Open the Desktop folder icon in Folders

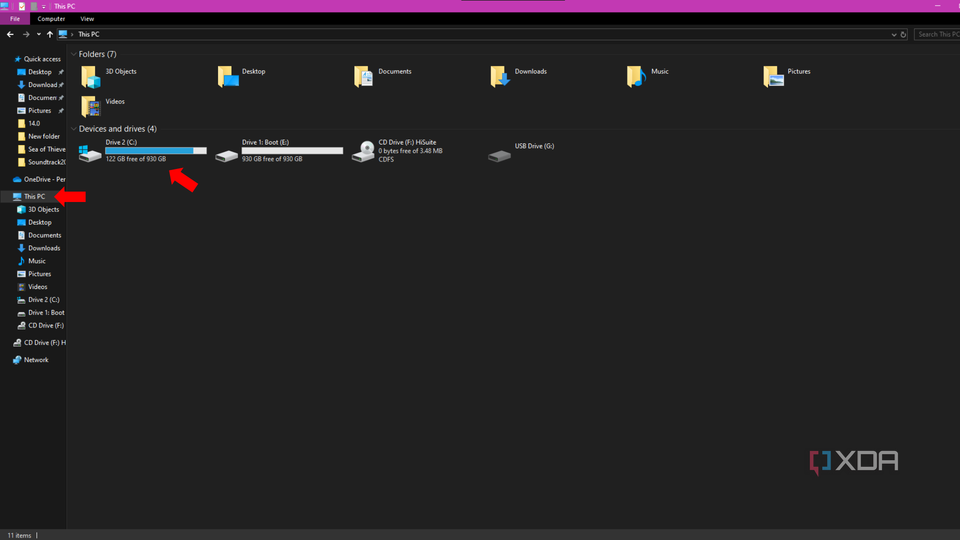click(x=228, y=77)
